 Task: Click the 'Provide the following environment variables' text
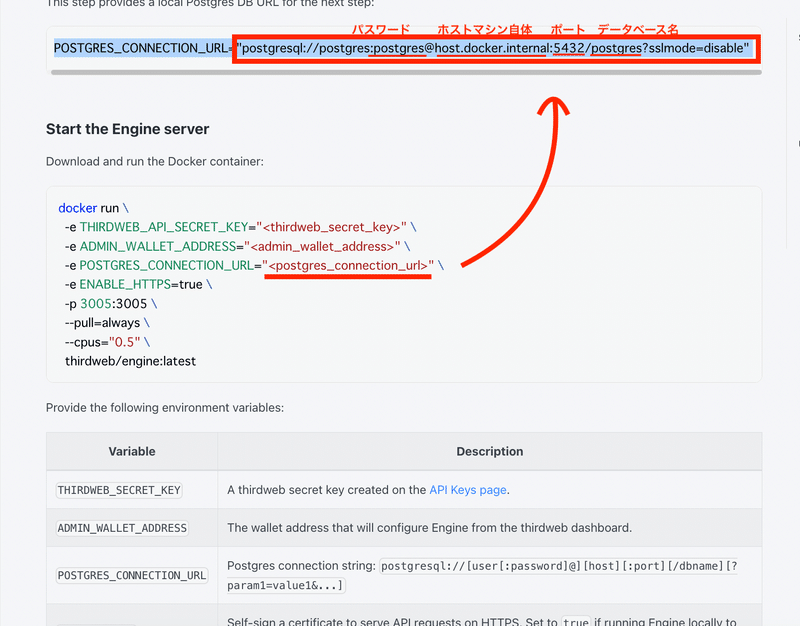(165, 408)
